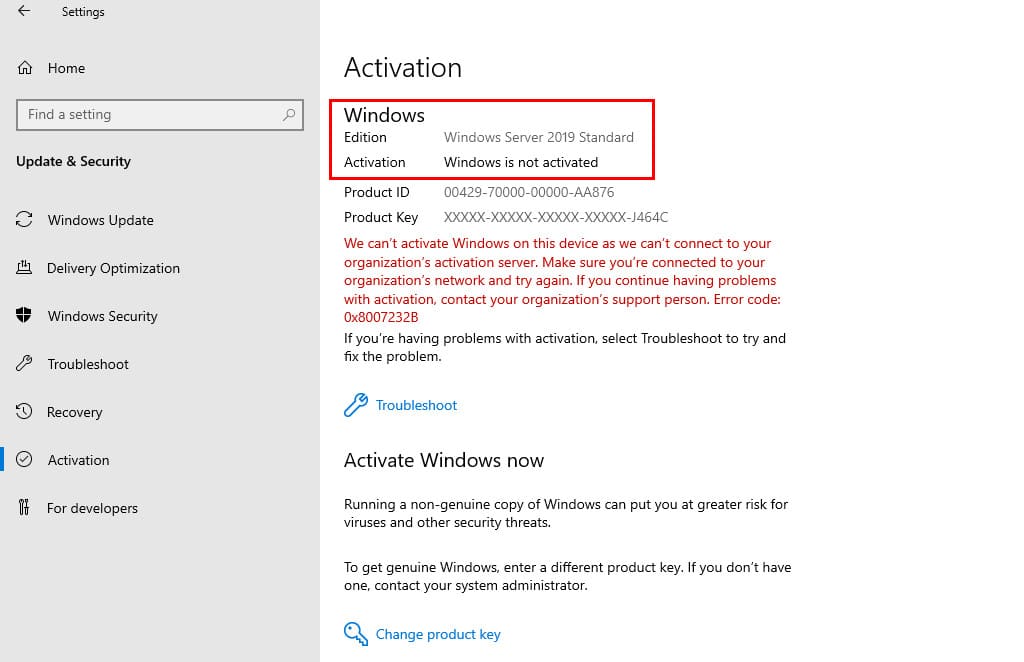Click the 'To get genuine Windows' paragraph
This screenshot has height=662, width=1024.
568,576
